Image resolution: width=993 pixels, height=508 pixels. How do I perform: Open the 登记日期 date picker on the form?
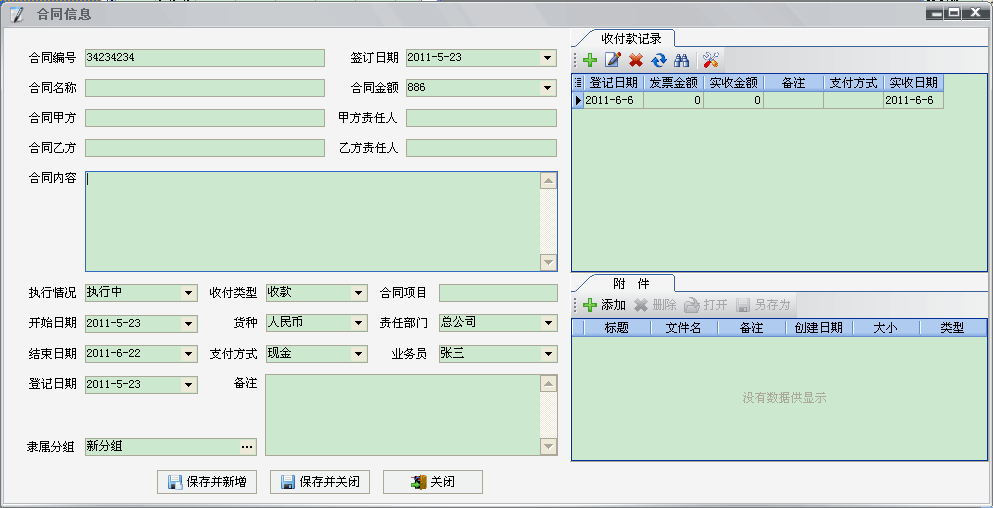click(188, 384)
